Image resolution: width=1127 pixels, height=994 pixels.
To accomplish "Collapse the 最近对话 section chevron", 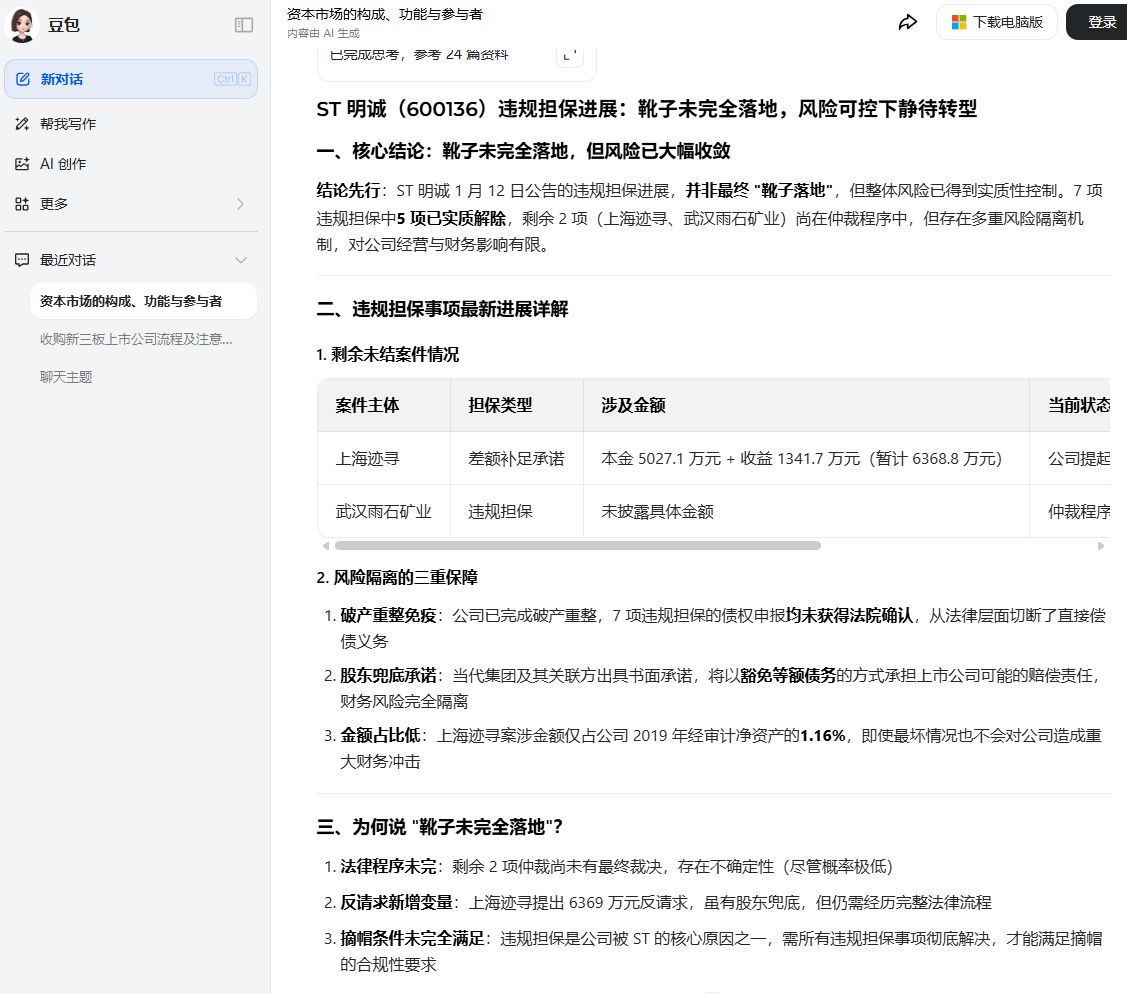I will point(241,260).
